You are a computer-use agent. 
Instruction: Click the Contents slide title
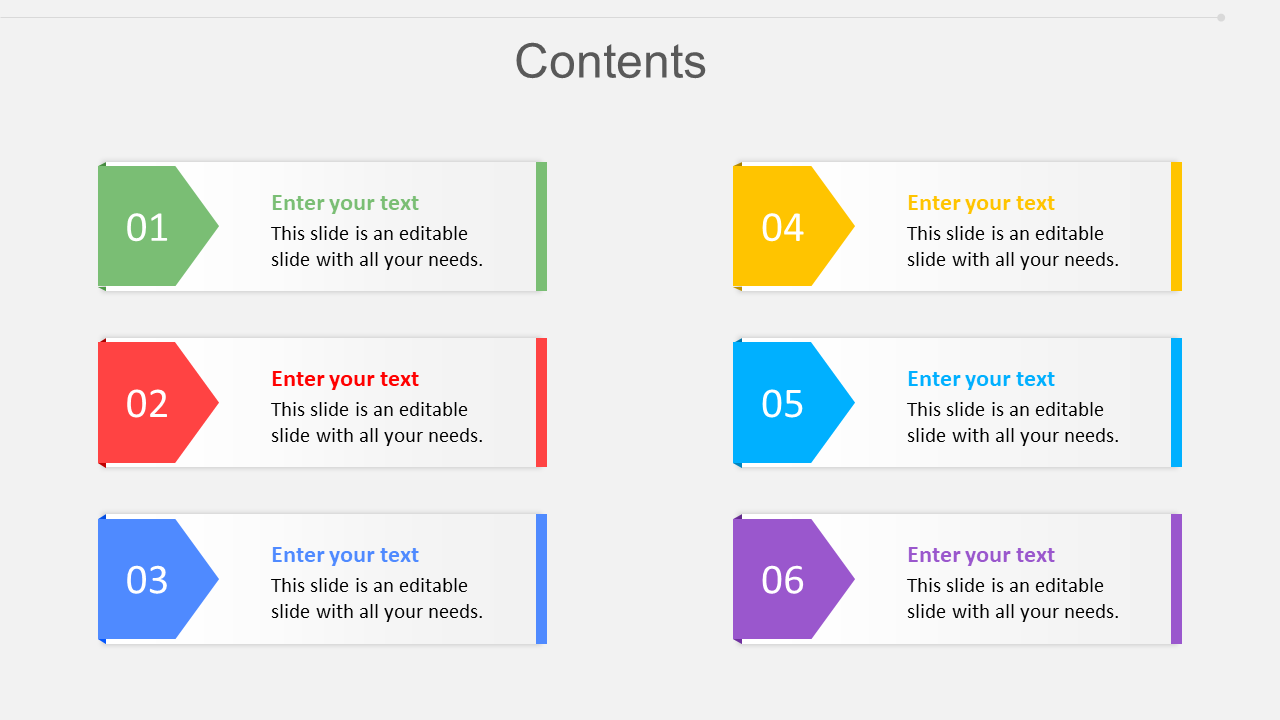tap(610, 61)
